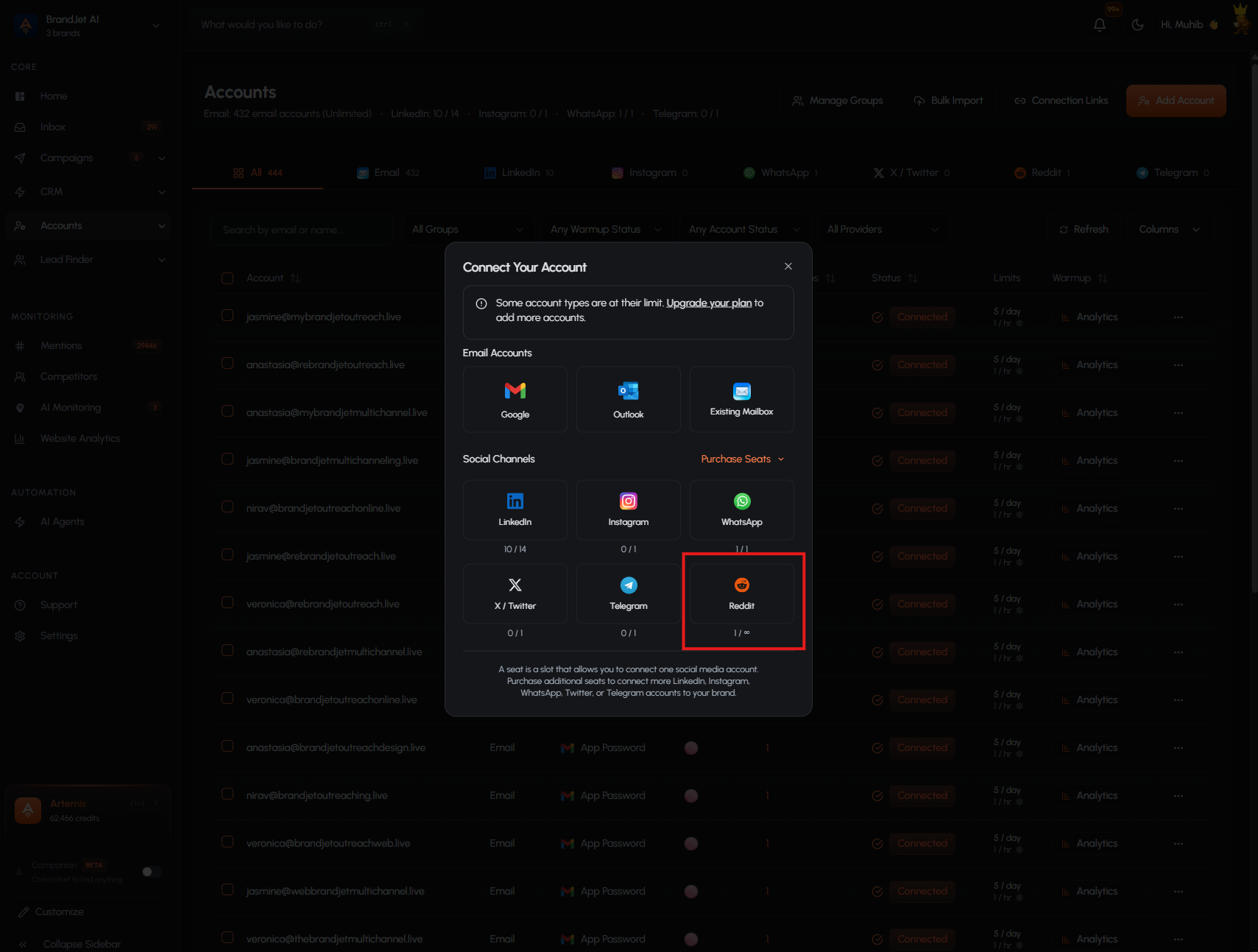Screen dimensions: 1258x952
Task: Switch theme with the moon icon
Action: pyautogui.click(x=1137, y=24)
